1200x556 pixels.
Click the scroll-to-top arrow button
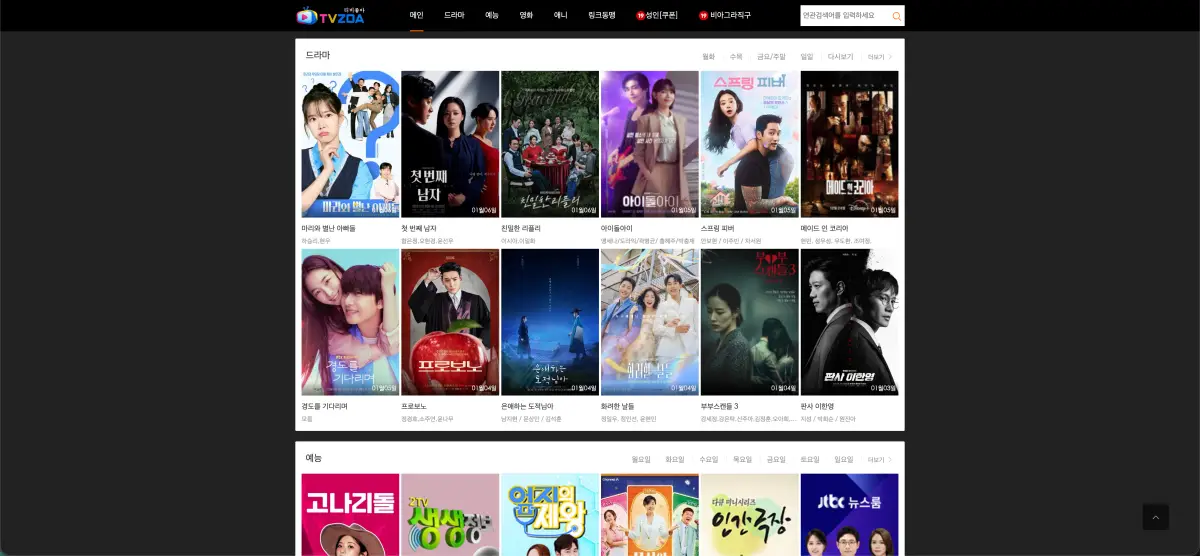[x=1155, y=517]
